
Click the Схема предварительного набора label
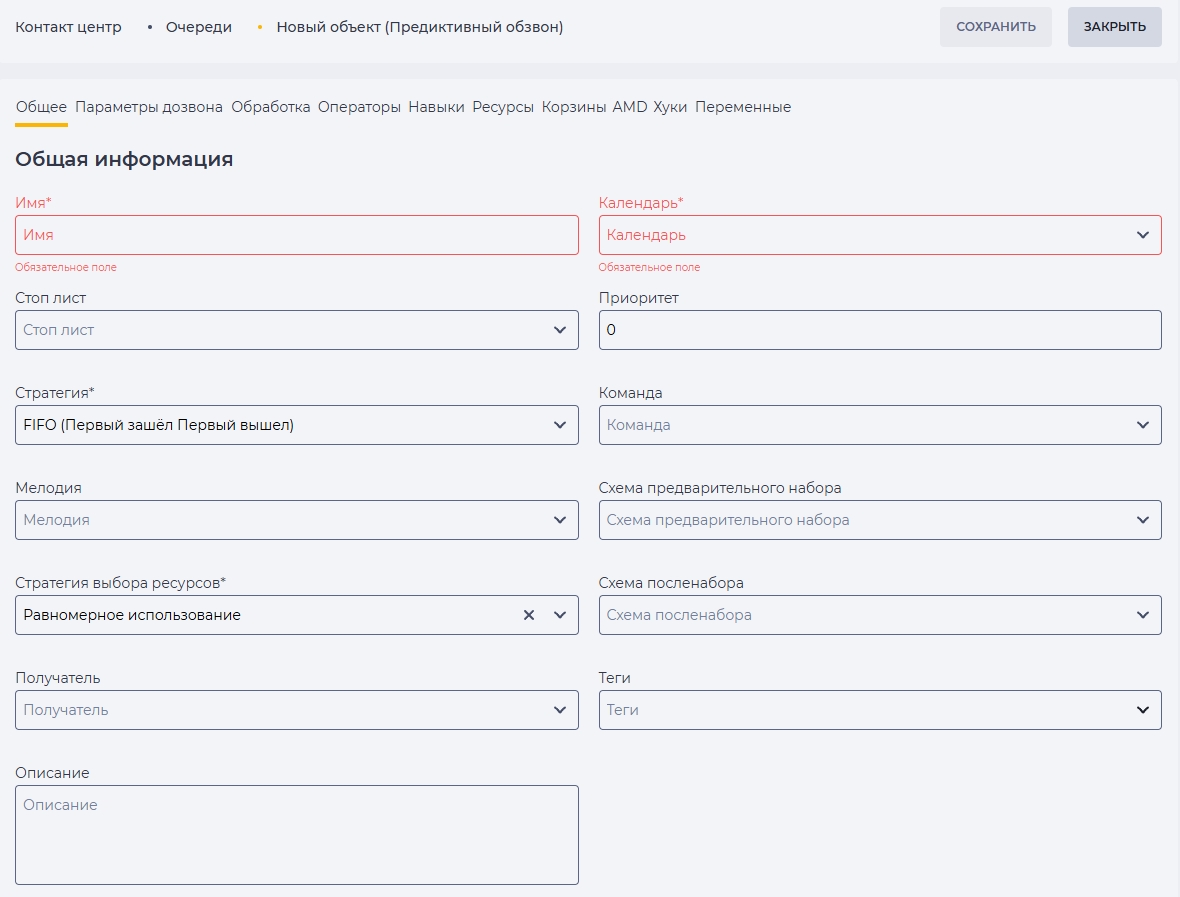tap(719, 488)
